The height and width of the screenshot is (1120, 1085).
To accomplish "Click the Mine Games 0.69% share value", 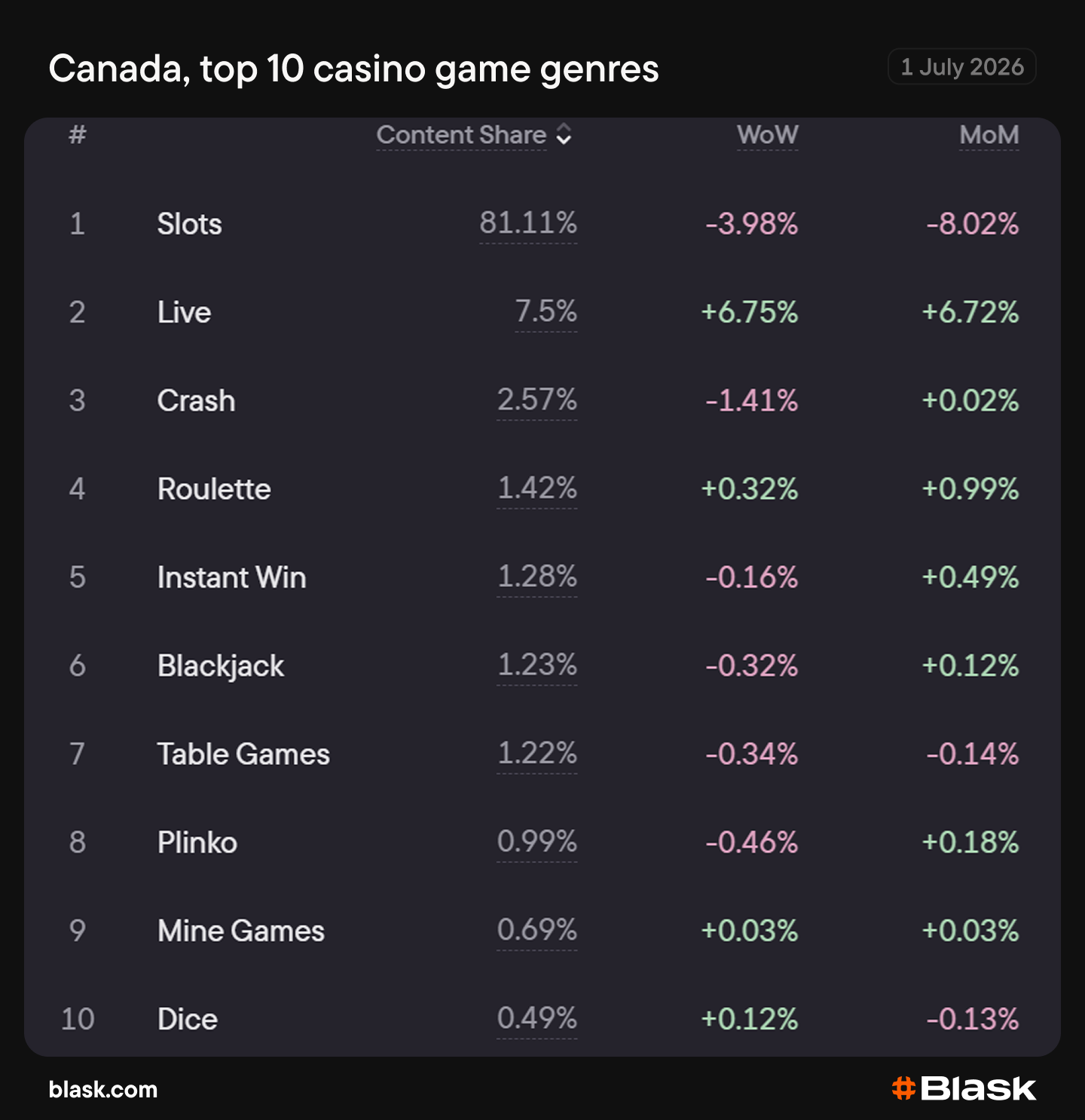I will pos(537,929).
